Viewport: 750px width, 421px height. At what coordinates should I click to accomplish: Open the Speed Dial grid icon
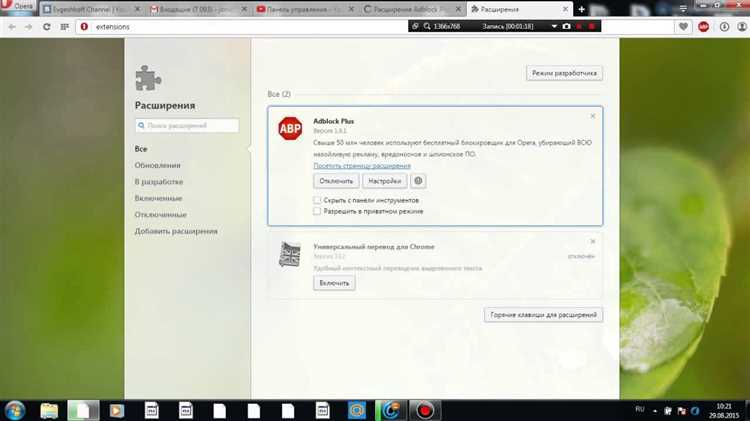(65, 27)
